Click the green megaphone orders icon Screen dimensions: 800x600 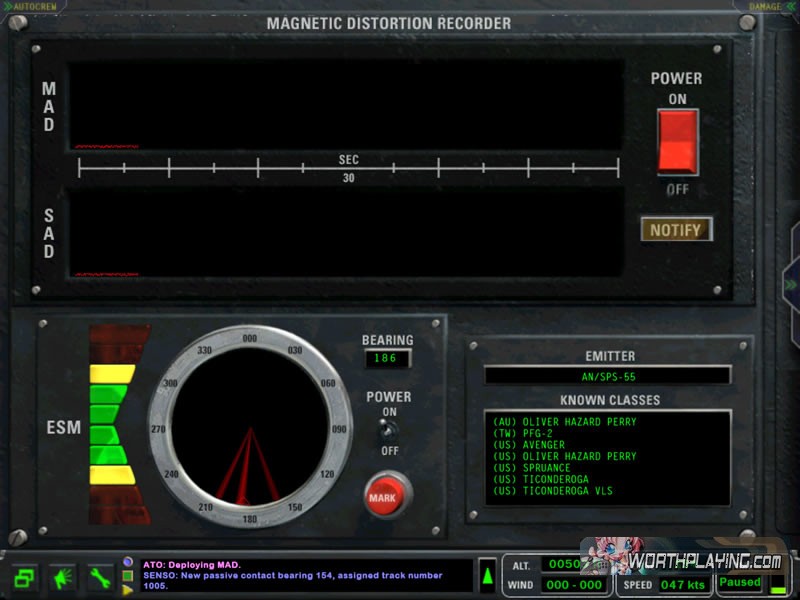coord(62,578)
